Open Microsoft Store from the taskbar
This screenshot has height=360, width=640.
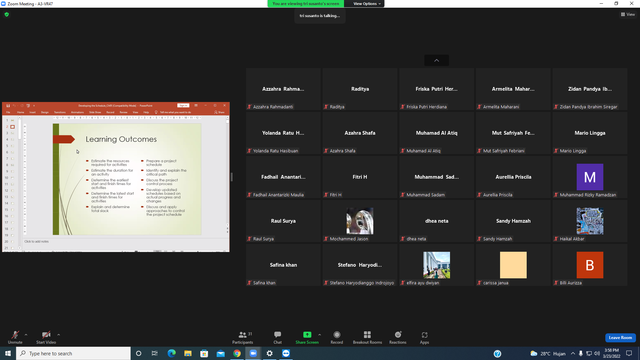(x=204, y=353)
